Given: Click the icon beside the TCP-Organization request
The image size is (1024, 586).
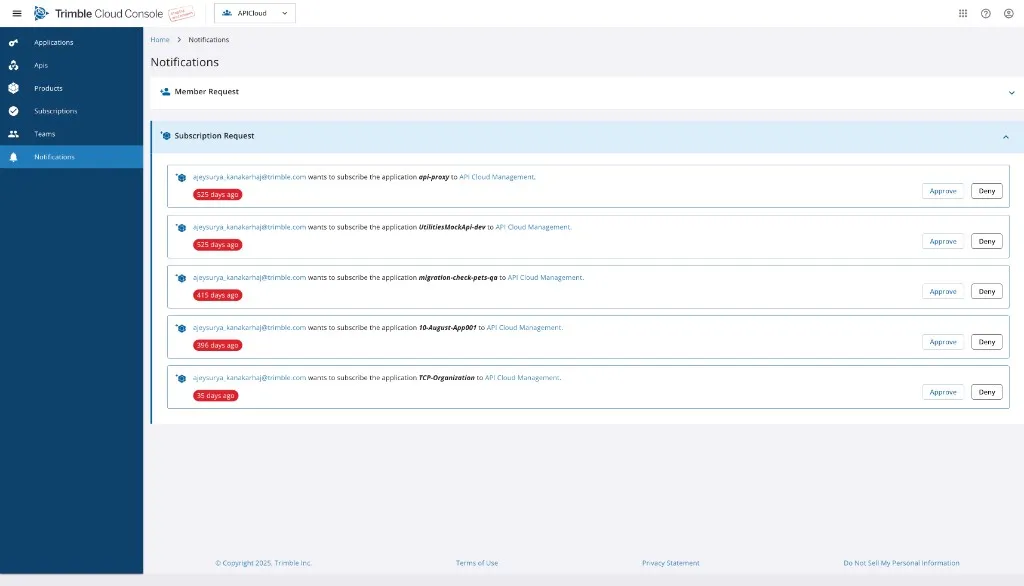Looking at the screenshot, I should (181, 378).
